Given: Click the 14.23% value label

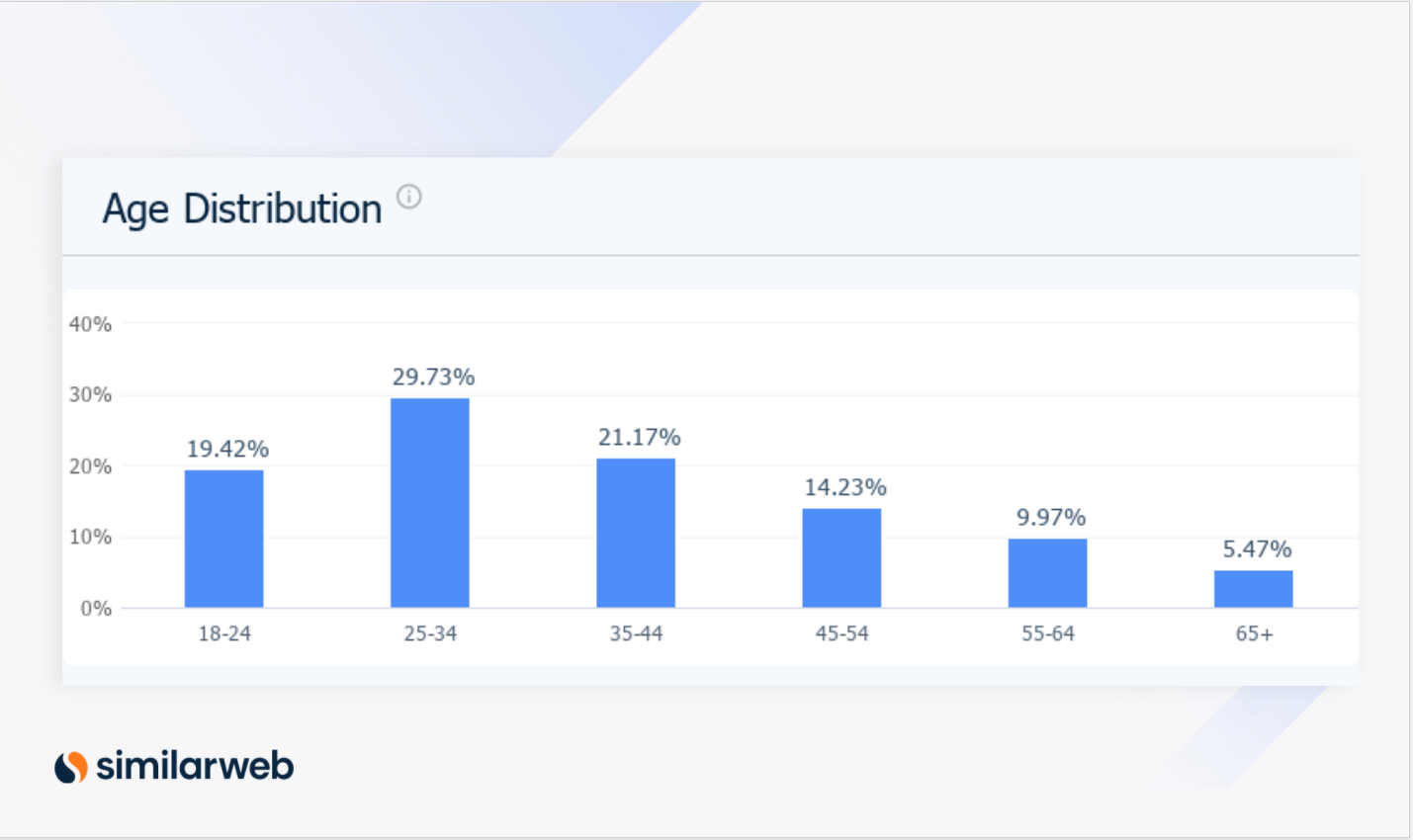Looking at the screenshot, I should [845, 488].
